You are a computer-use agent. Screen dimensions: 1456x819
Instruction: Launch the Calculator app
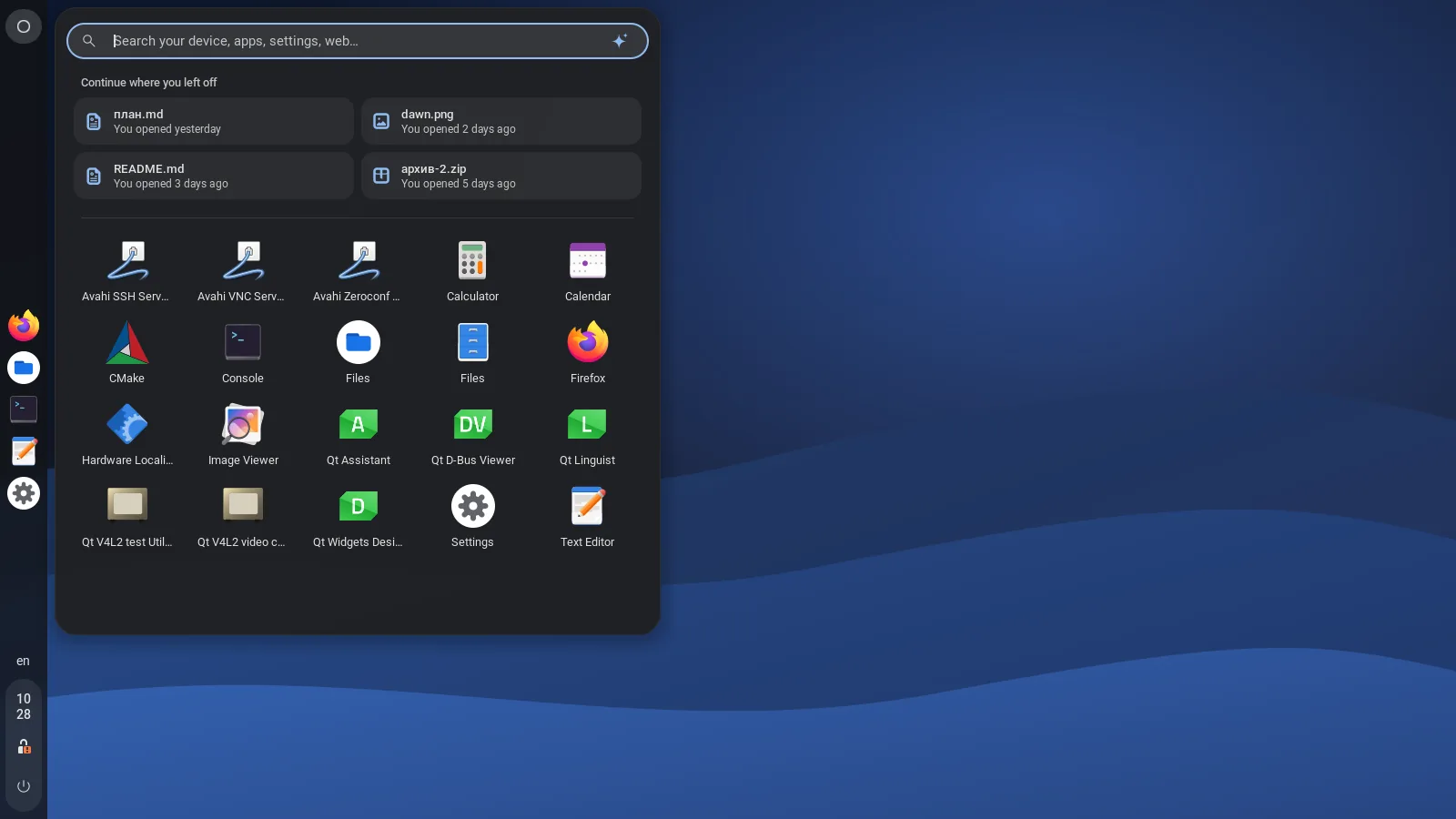point(472,271)
